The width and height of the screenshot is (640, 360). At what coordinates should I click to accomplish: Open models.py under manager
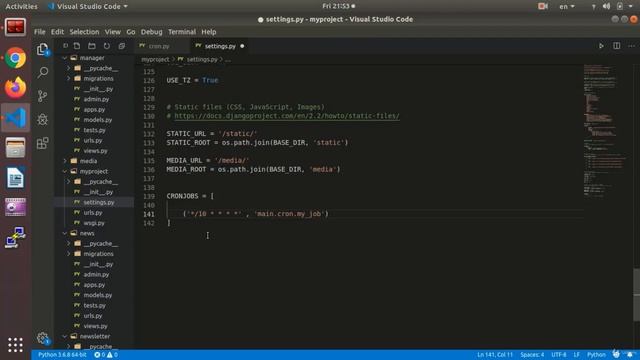tap(98, 120)
